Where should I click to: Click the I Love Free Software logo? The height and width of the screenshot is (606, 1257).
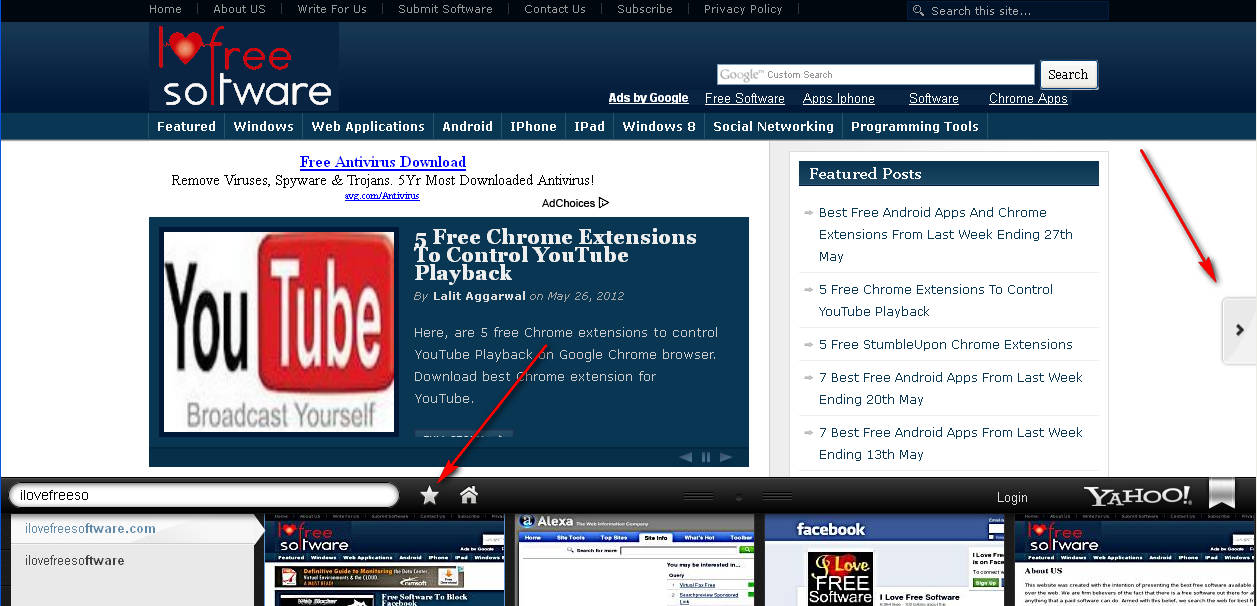coord(244,66)
